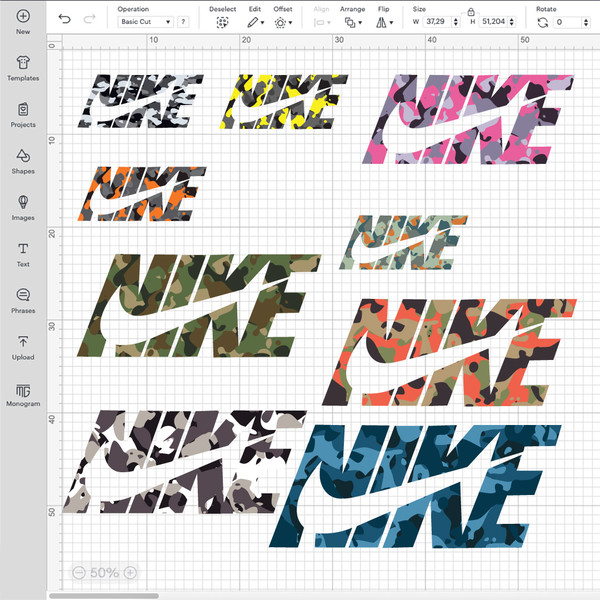Click the horizontal canvas scrollbar
The height and width of the screenshot is (600, 600).
click(x=104, y=595)
